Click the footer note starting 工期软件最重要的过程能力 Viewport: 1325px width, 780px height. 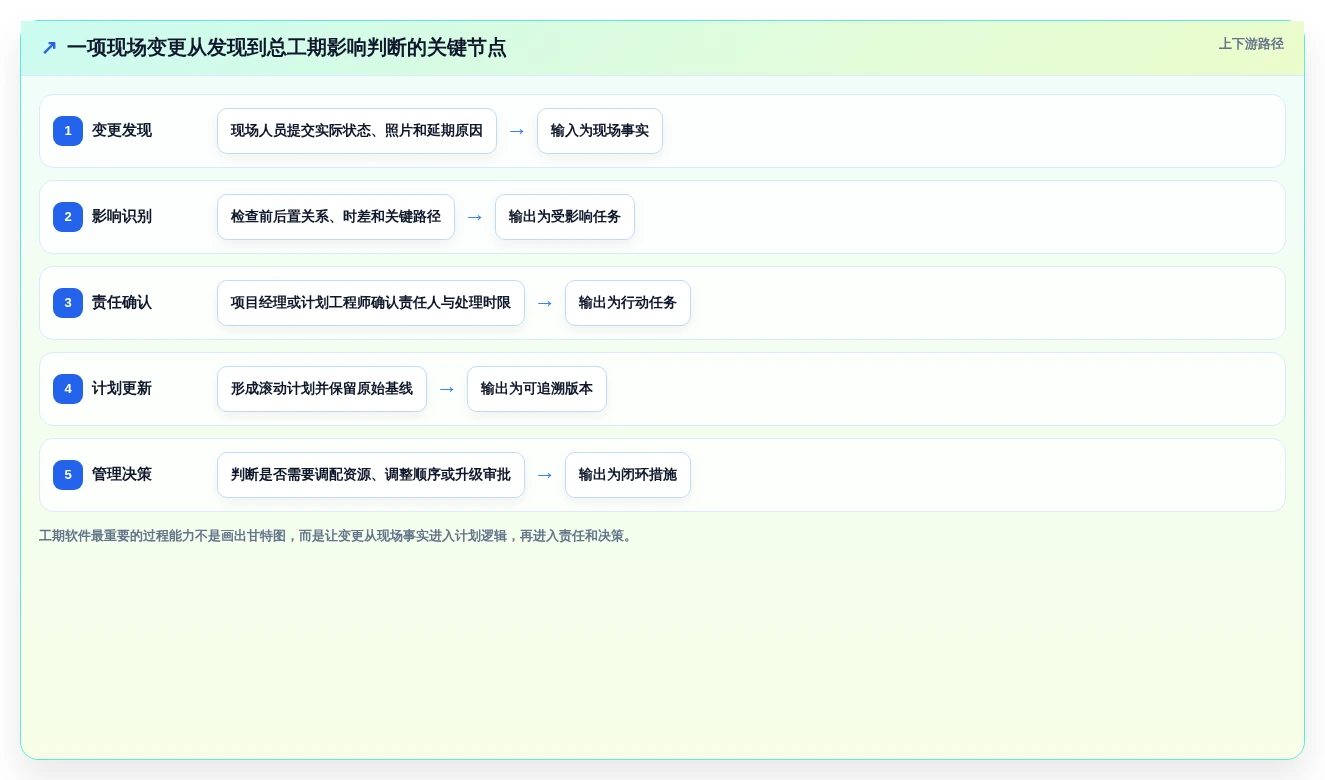click(337, 536)
